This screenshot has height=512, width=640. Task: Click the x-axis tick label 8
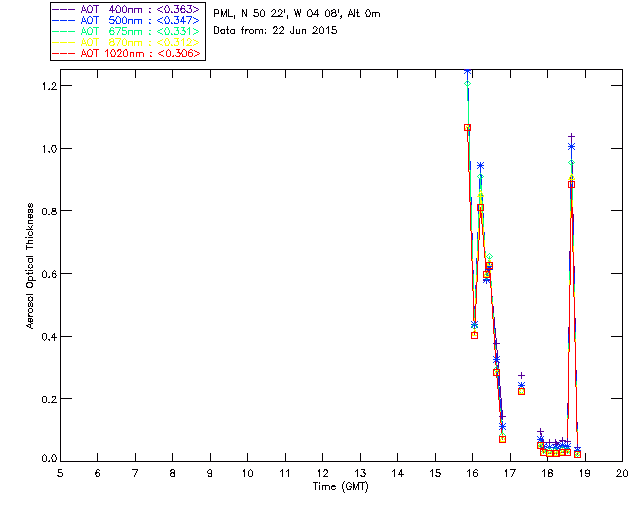click(173, 473)
